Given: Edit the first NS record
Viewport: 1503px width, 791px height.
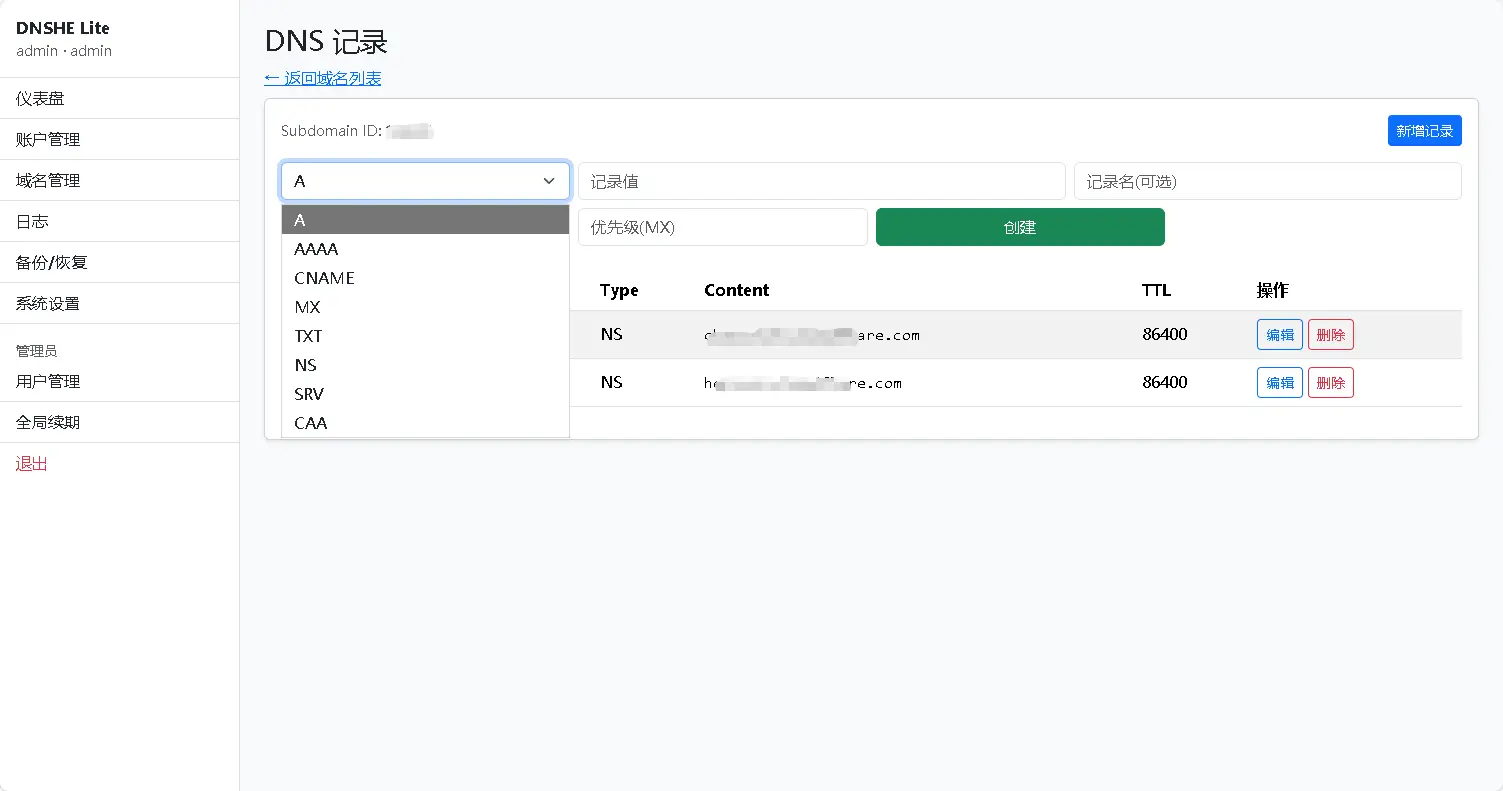Looking at the screenshot, I should pyautogui.click(x=1279, y=335).
